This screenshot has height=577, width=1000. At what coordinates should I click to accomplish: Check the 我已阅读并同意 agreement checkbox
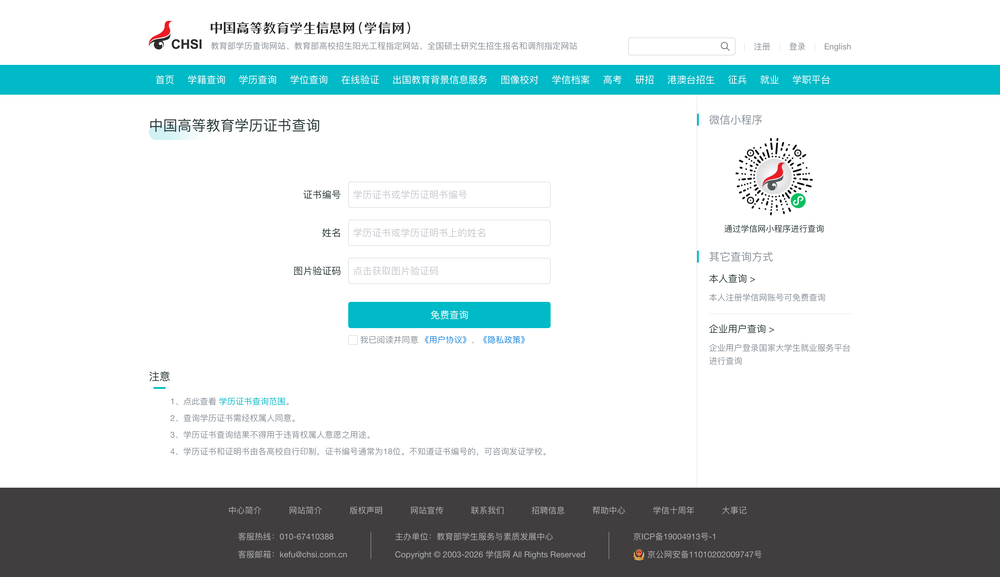click(353, 340)
